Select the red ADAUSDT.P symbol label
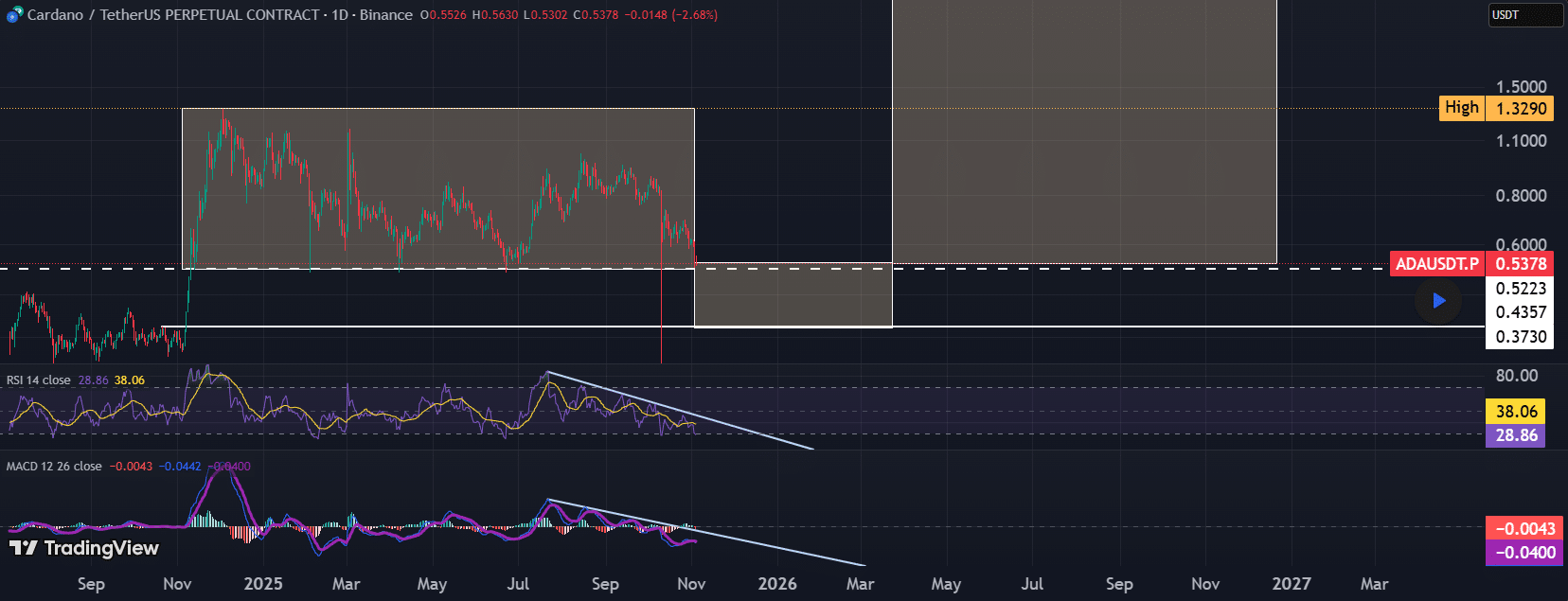 point(1436,264)
